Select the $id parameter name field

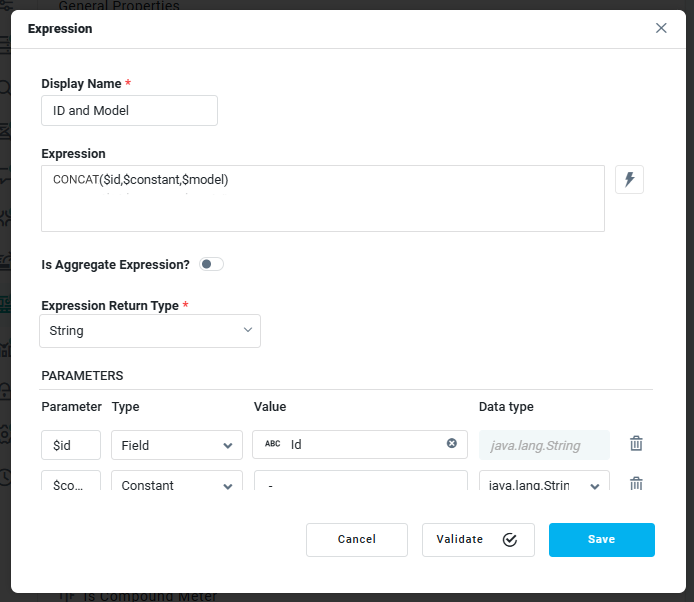coord(71,445)
